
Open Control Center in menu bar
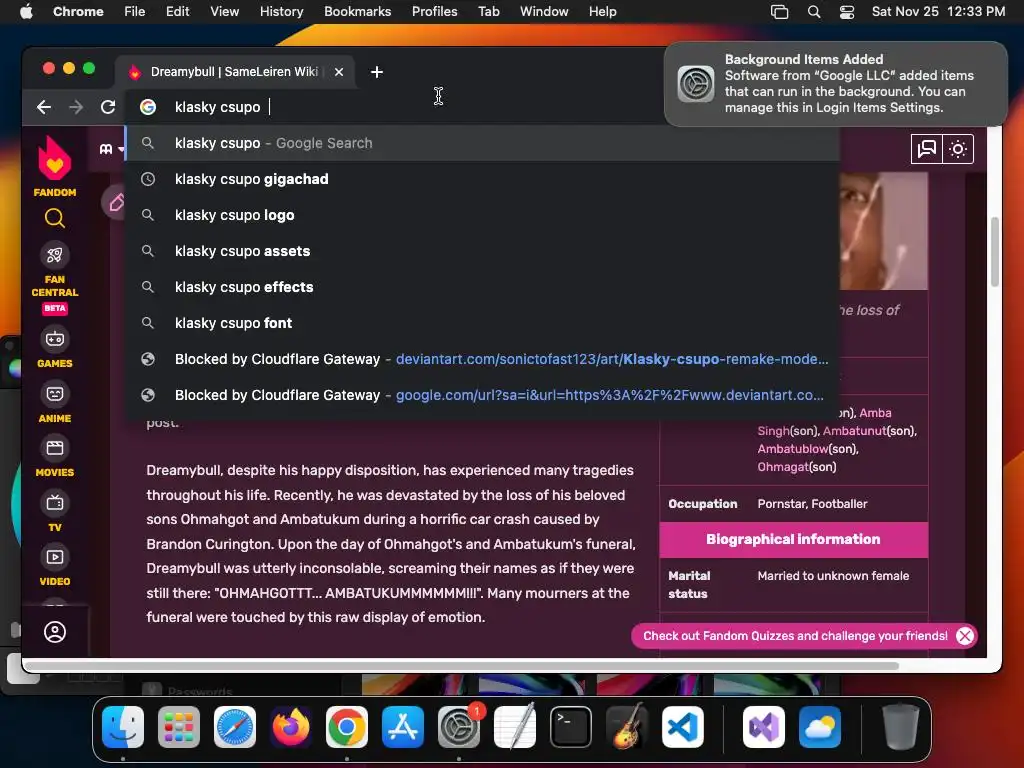pyautogui.click(x=847, y=12)
